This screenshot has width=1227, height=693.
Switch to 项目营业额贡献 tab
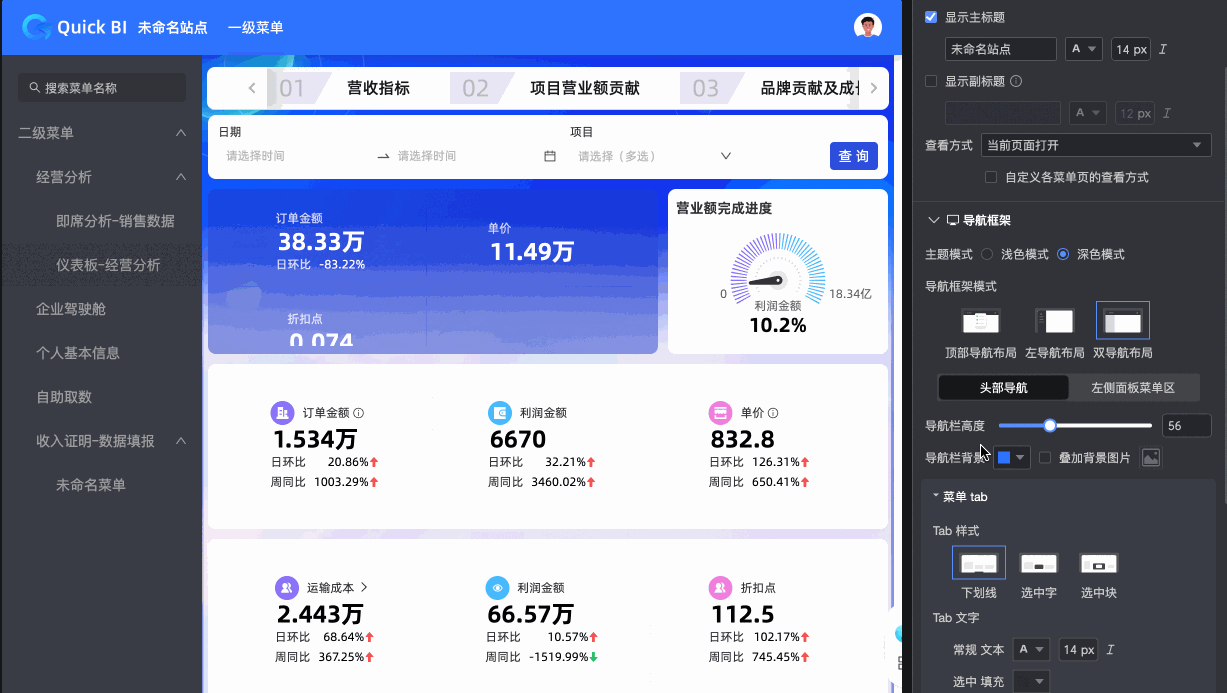[x=585, y=88]
